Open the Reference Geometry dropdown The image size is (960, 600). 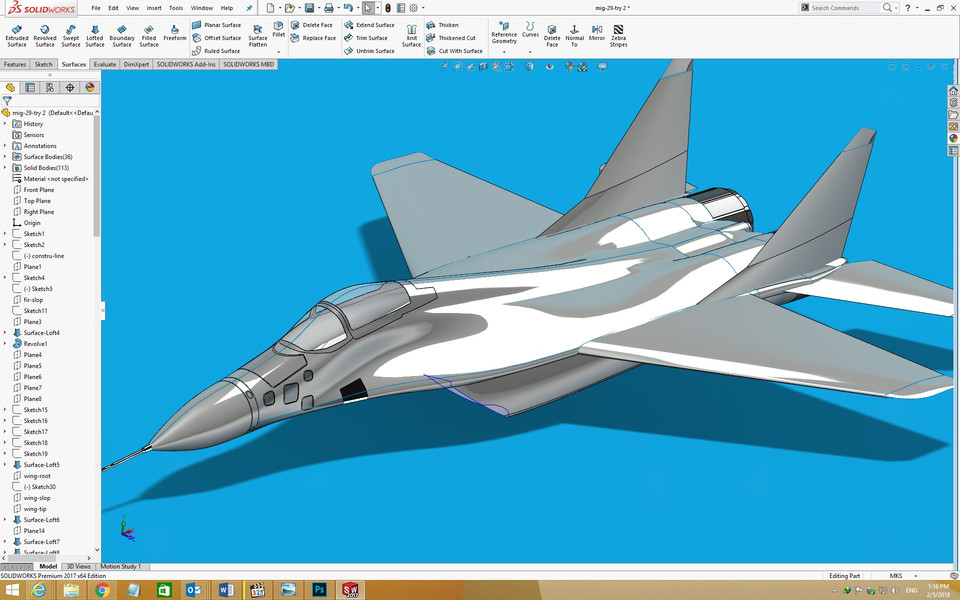(504, 50)
